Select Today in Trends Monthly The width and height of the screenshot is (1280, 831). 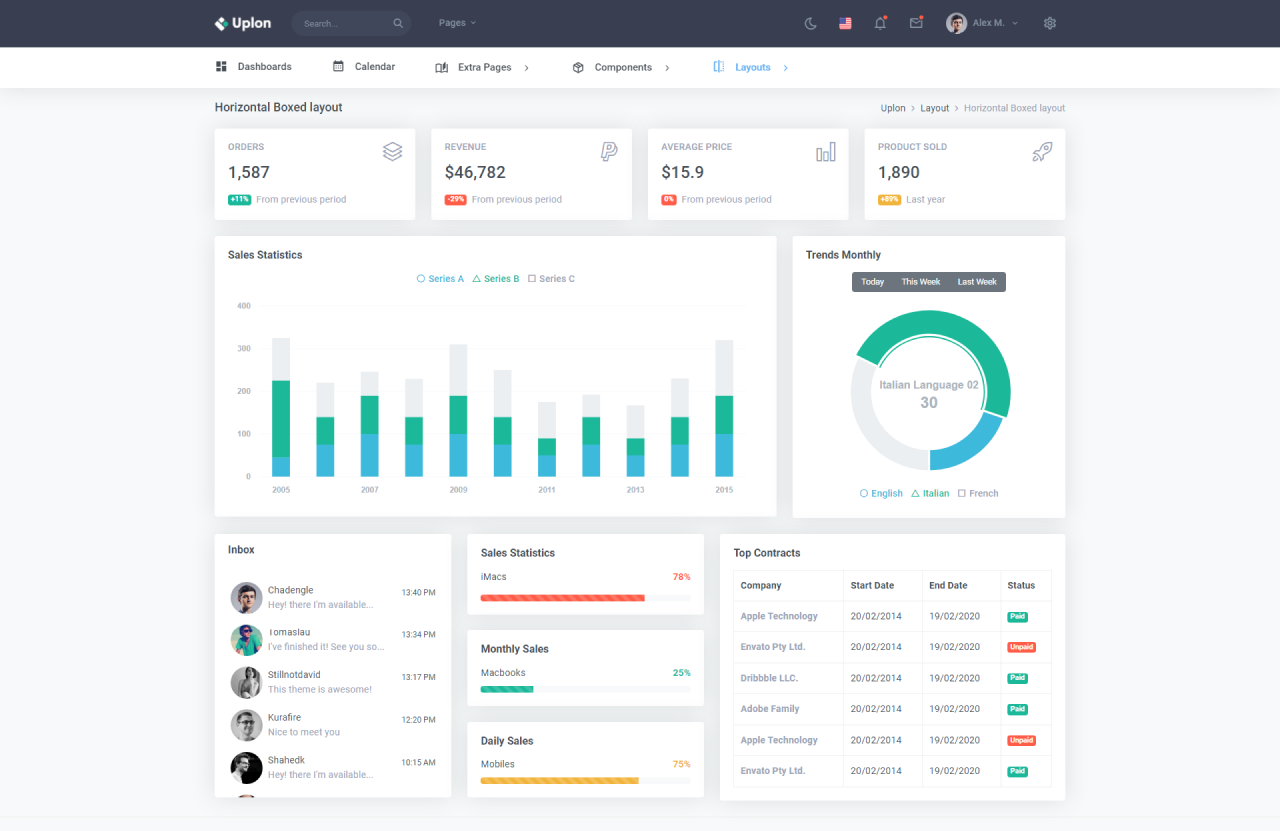tap(873, 282)
